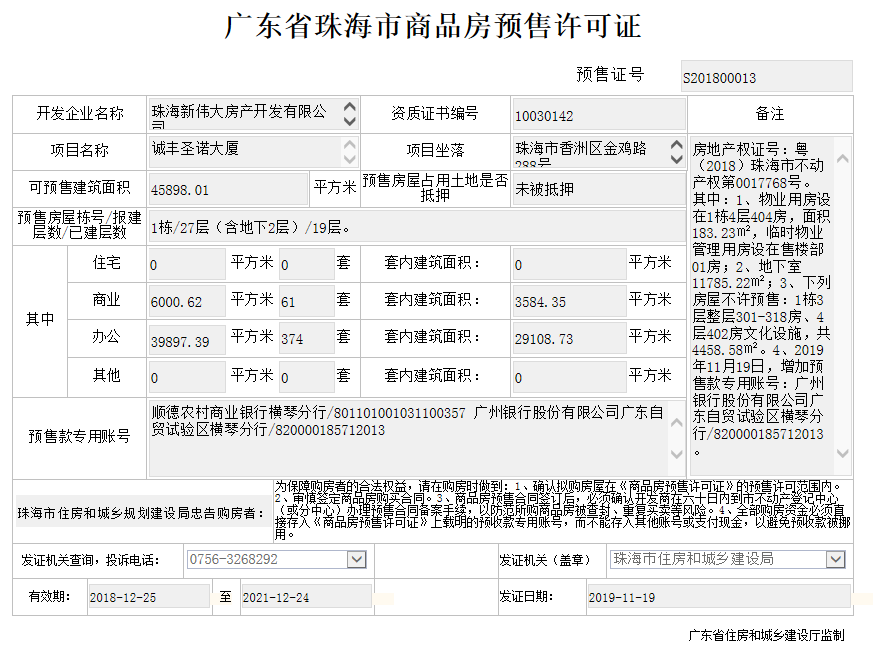Image resolution: width=877 pixels, height=652 pixels.
Task: Click the up arrow of the 备注 scrollbar
Action: click(842, 159)
